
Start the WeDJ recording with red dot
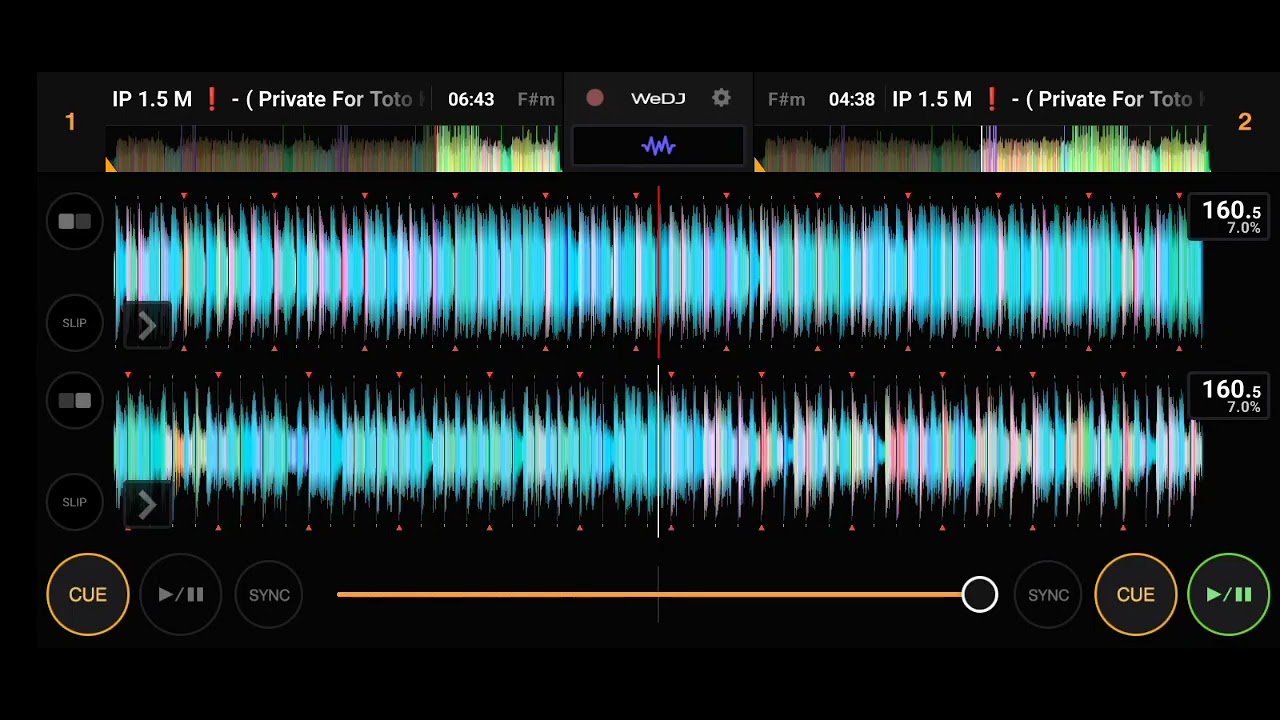[595, 98]
